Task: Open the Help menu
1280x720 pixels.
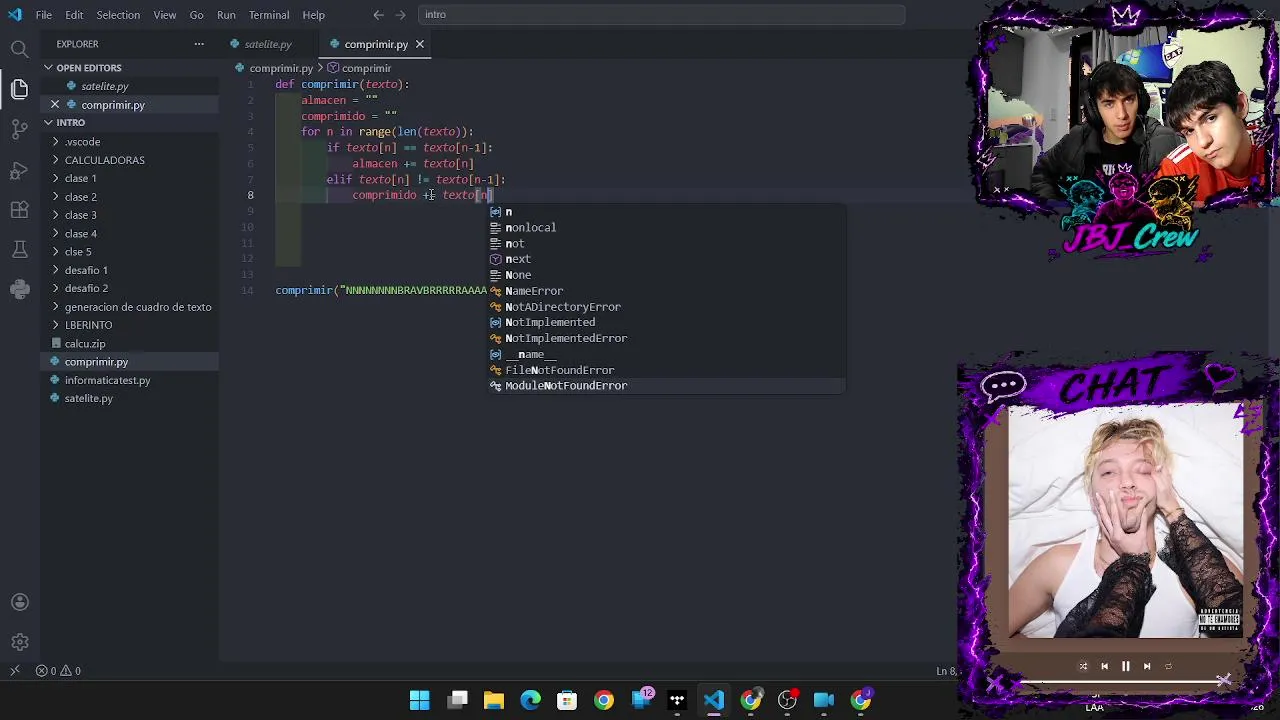Action: 314,15
